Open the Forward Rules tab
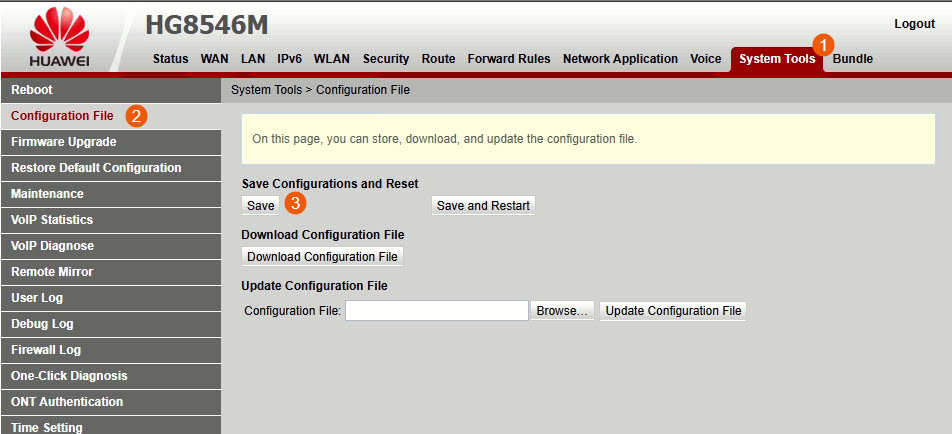The height and width of the screenshot is (434, 952). point(508,59)
